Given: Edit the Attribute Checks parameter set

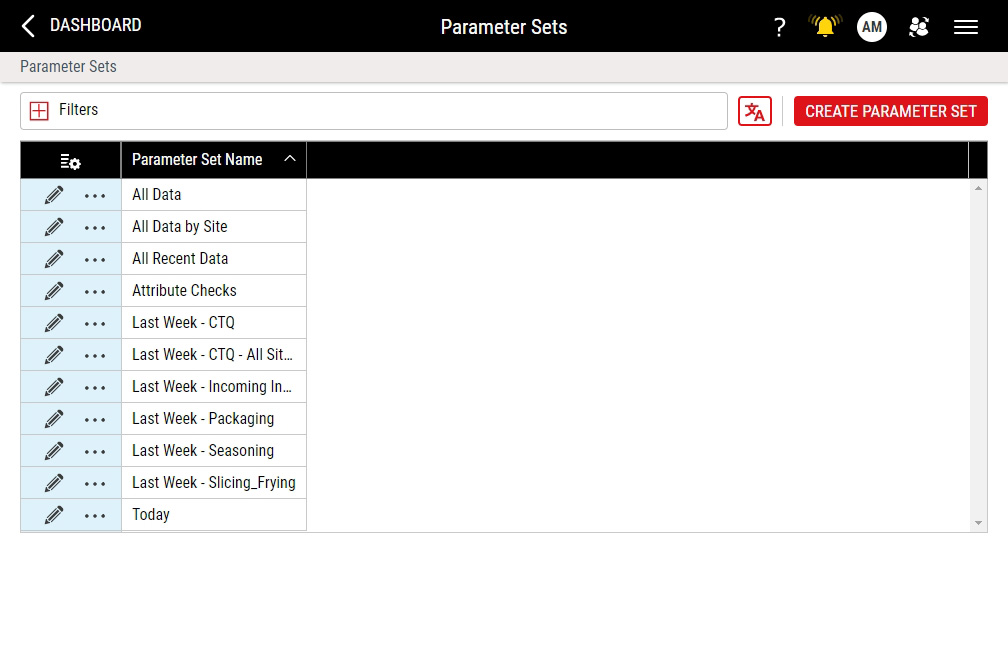Looking at the screenshot, I should click(x=54, y=291).
